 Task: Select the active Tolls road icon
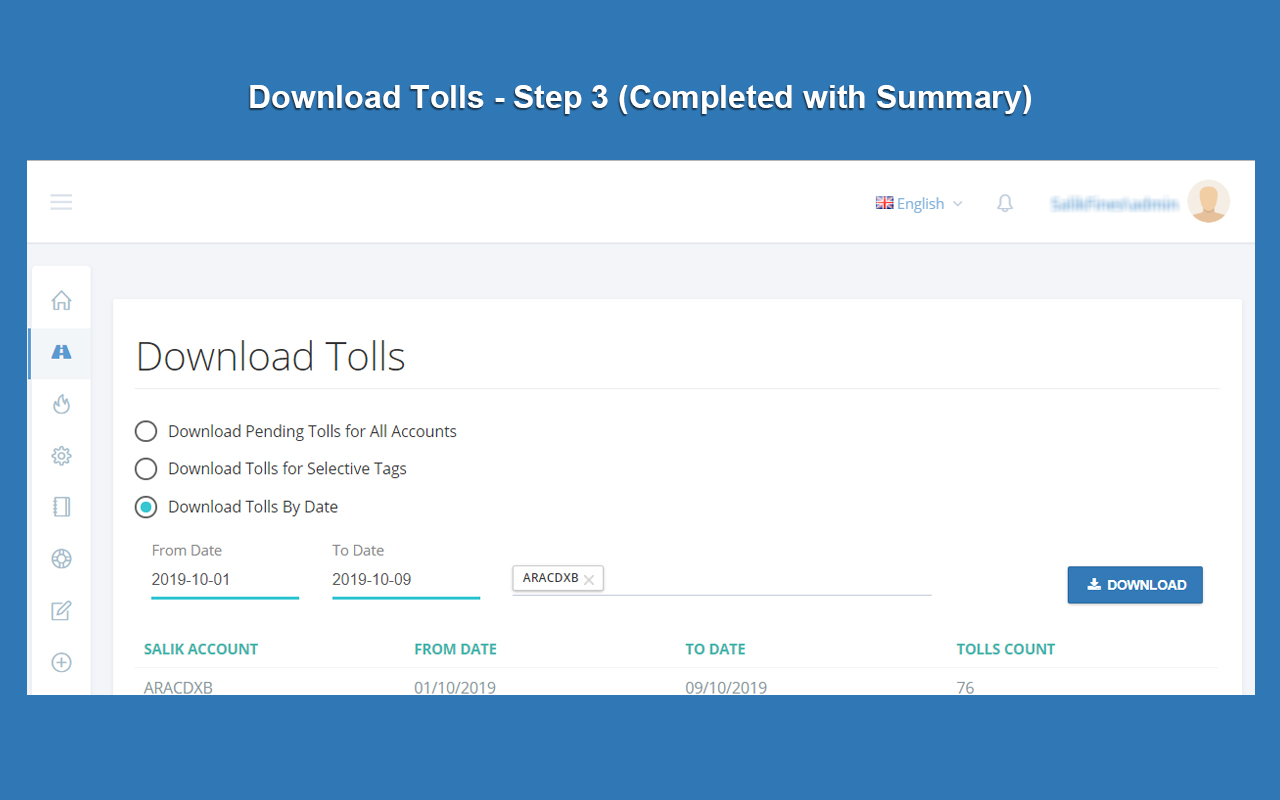click(61, 352)
